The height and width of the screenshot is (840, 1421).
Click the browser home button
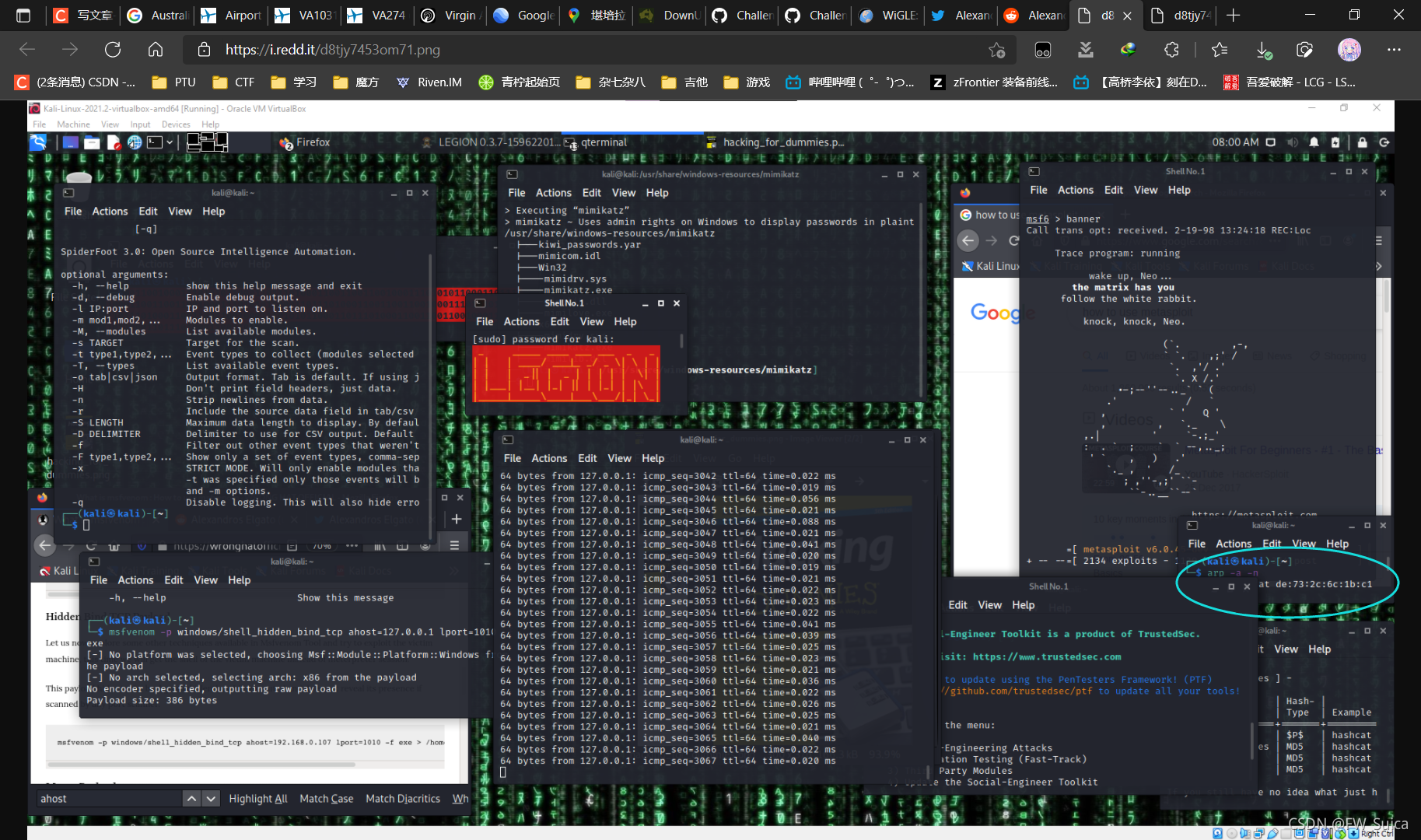156,50
